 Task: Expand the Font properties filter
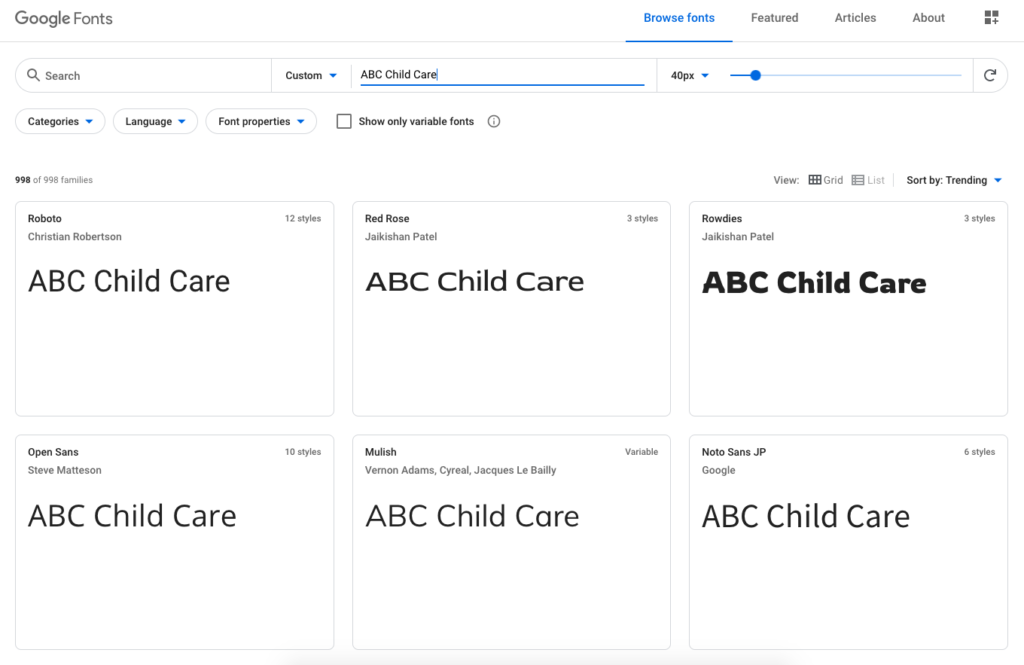click(261, 122)
